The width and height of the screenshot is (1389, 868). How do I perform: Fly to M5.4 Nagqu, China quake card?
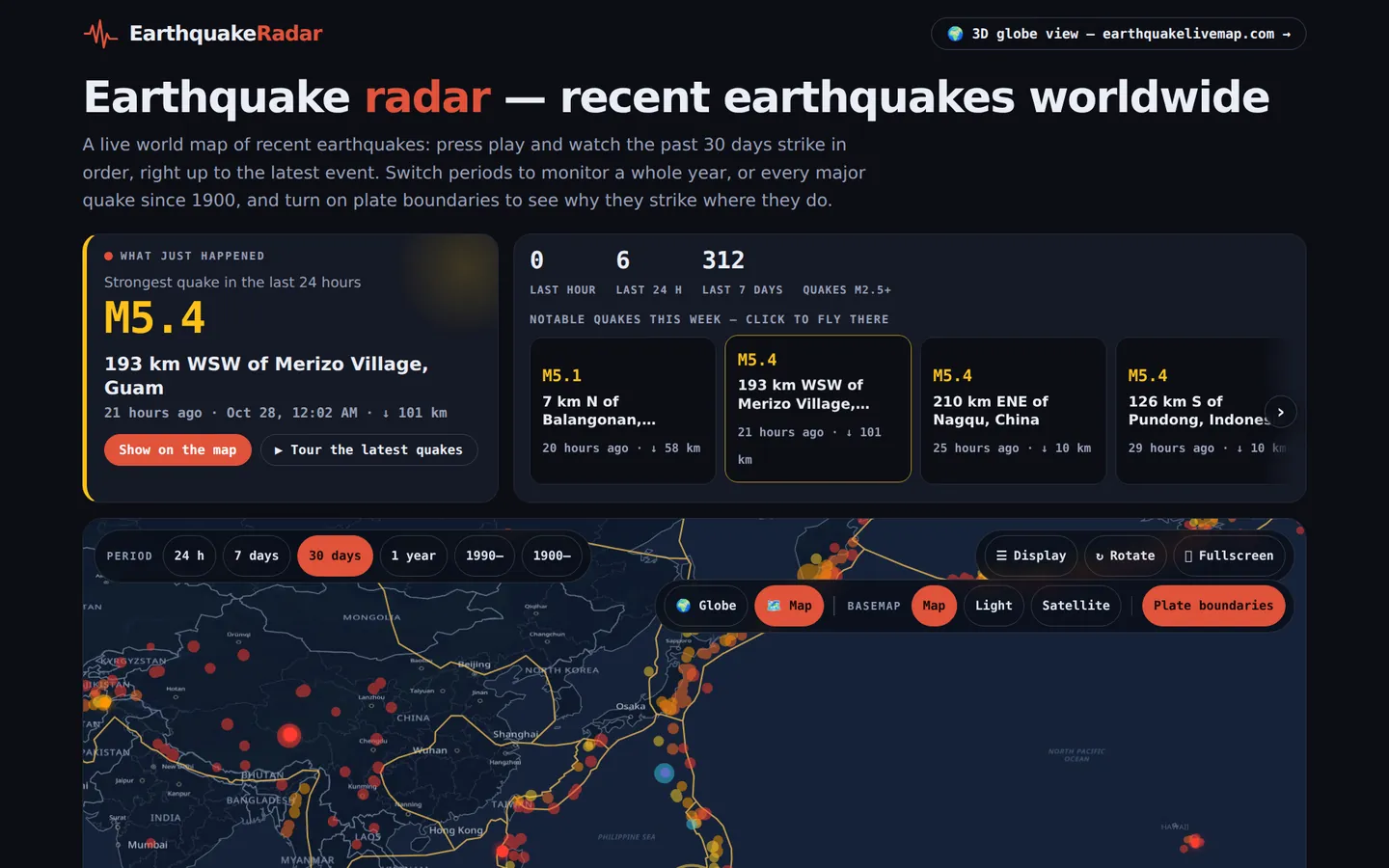coord(1013,410)
